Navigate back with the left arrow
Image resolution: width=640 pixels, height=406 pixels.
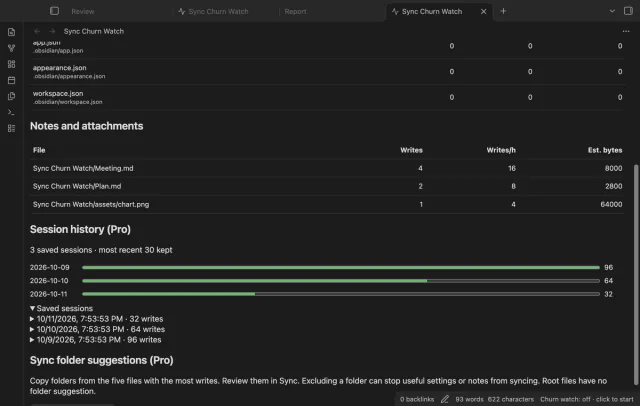pos(37,31)
